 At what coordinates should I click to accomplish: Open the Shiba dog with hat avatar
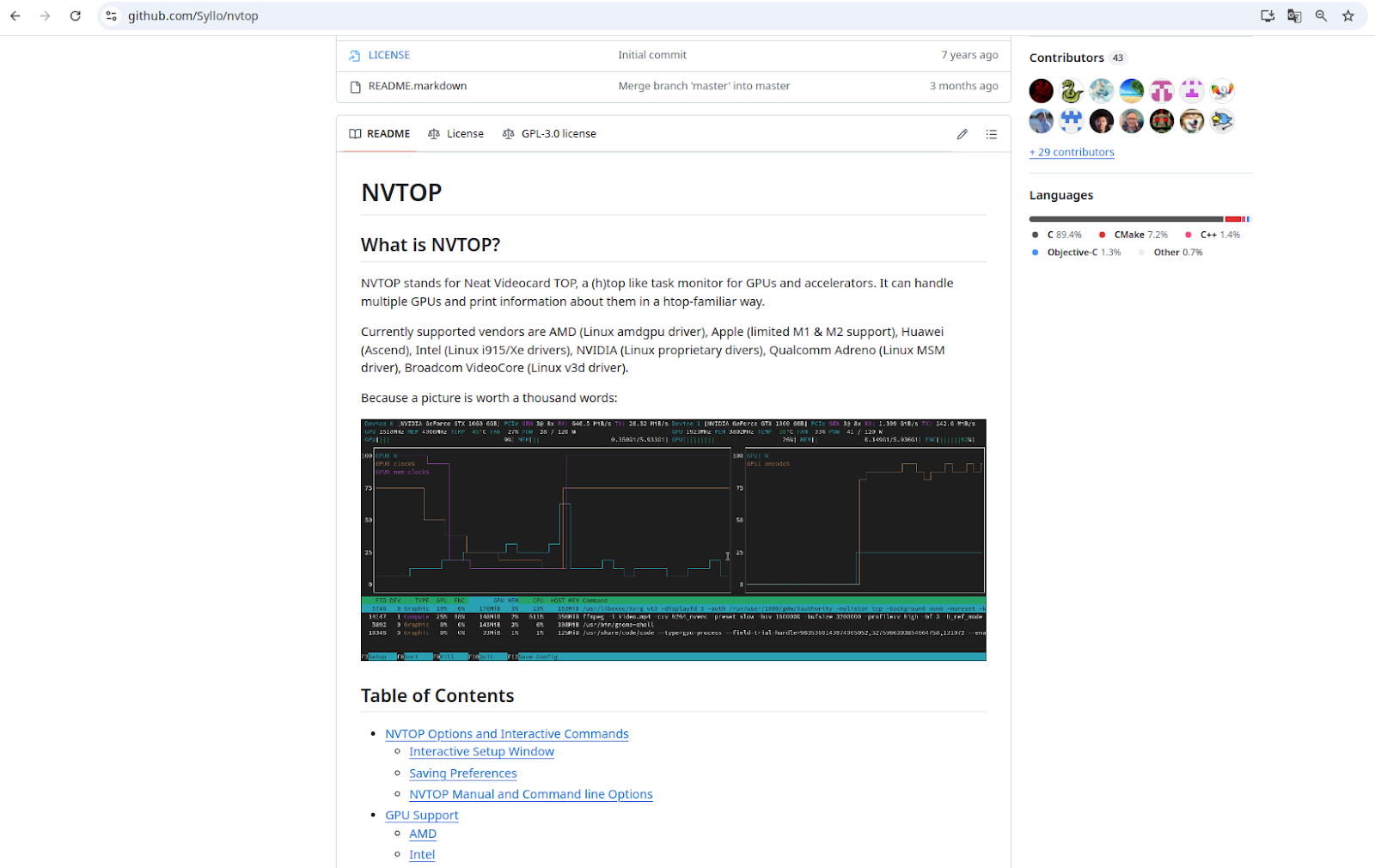point(1192,121)
